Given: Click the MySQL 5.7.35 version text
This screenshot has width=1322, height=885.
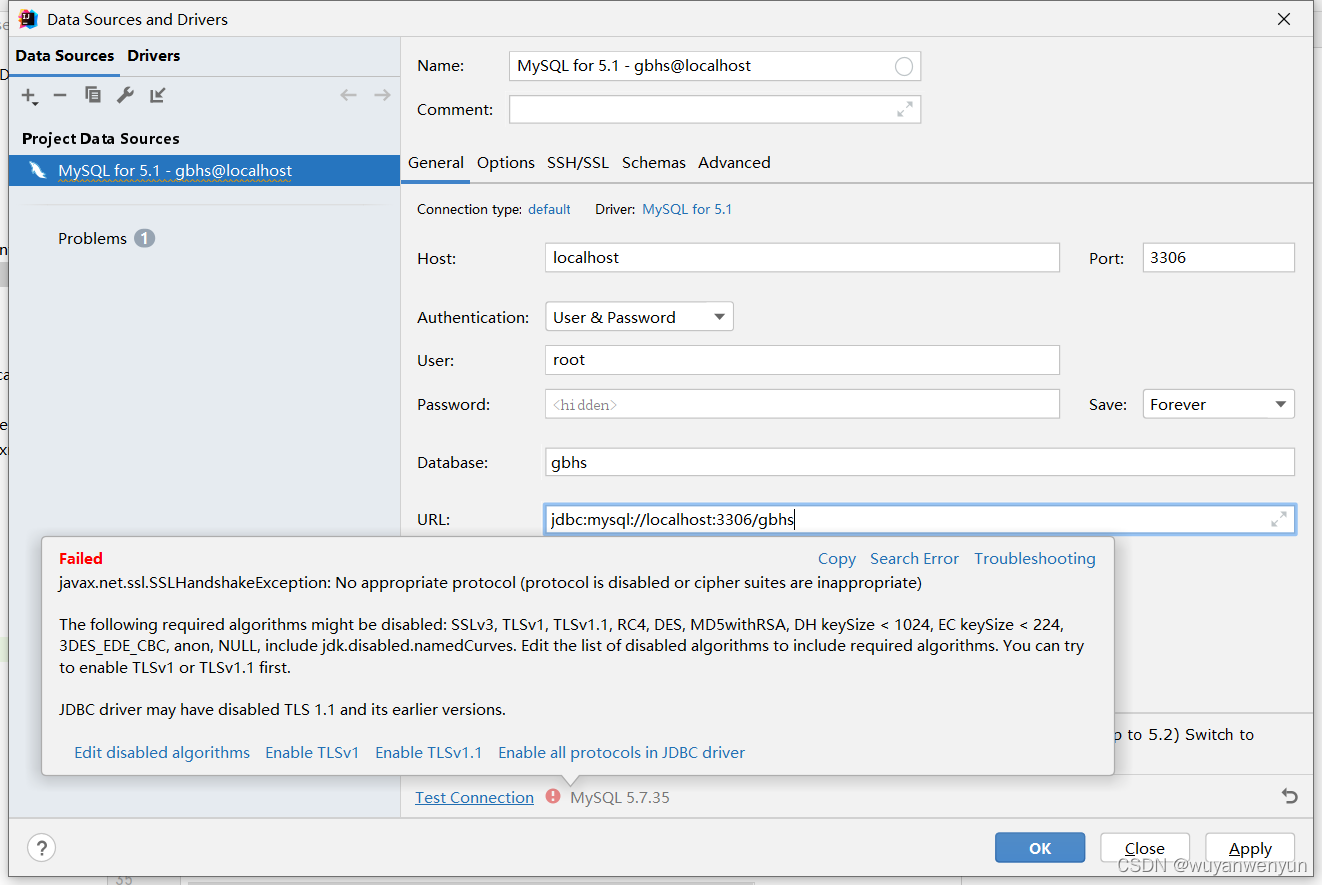Looking at the screenshot, I should 620,797.
